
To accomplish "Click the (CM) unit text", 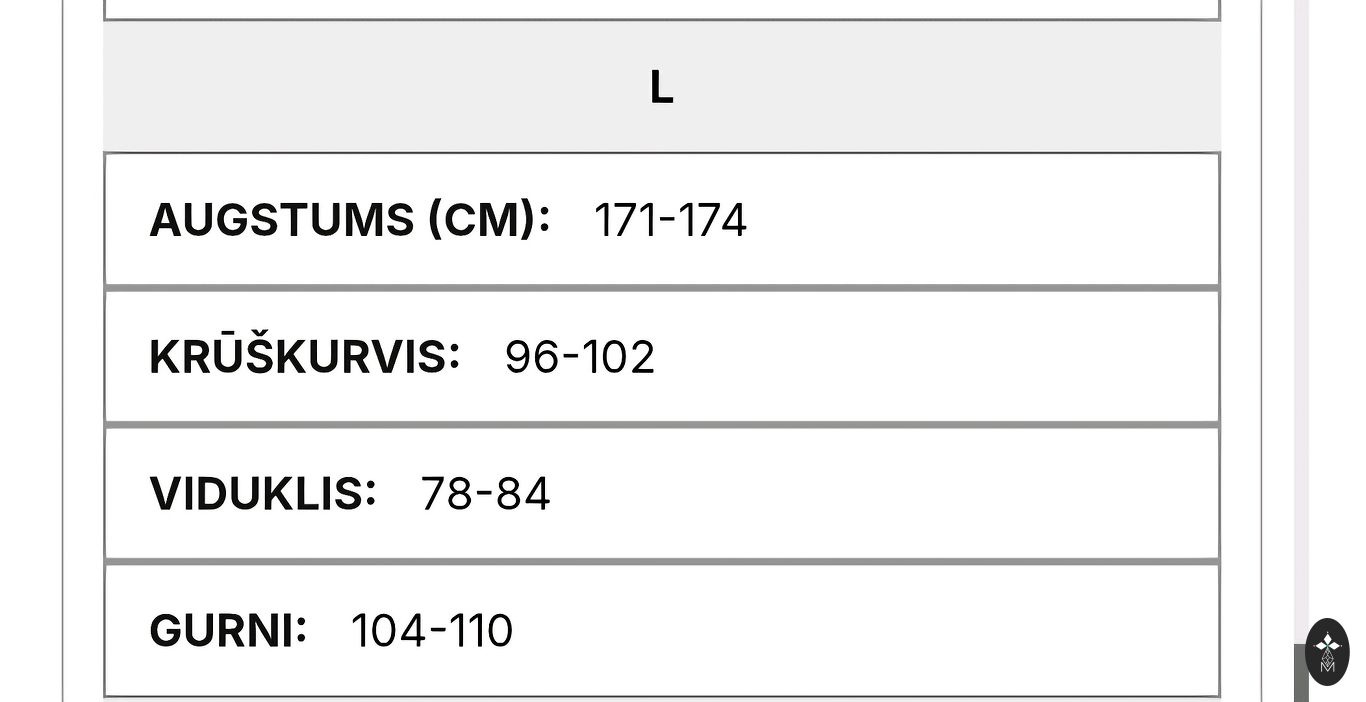I will coord(484,220).
